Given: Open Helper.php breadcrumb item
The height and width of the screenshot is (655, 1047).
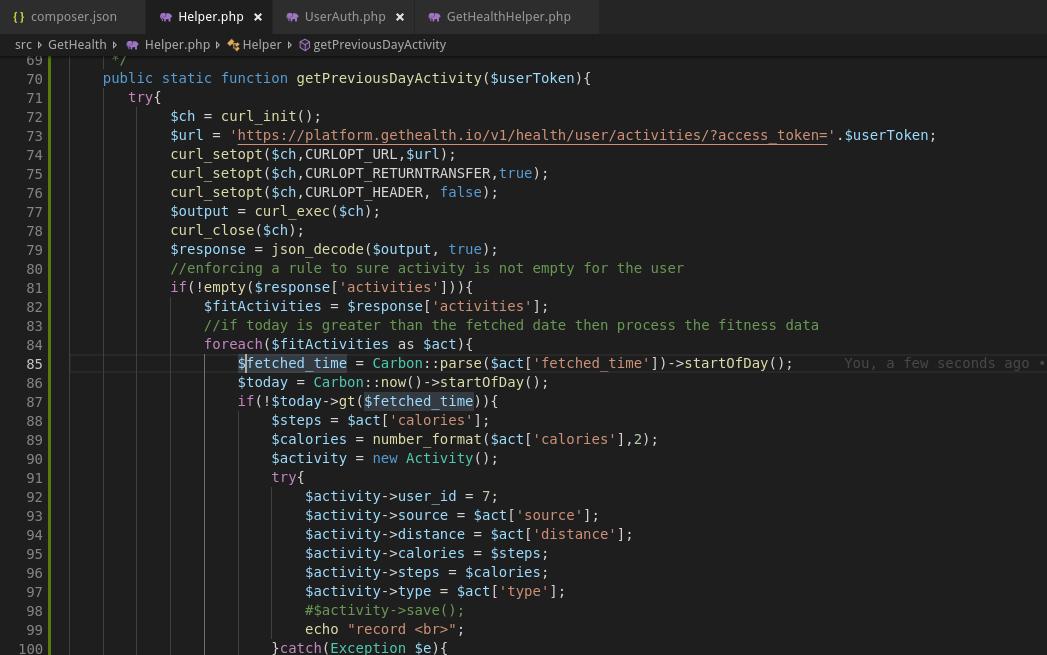Looking at the screenshot, I should pos(177,45).
